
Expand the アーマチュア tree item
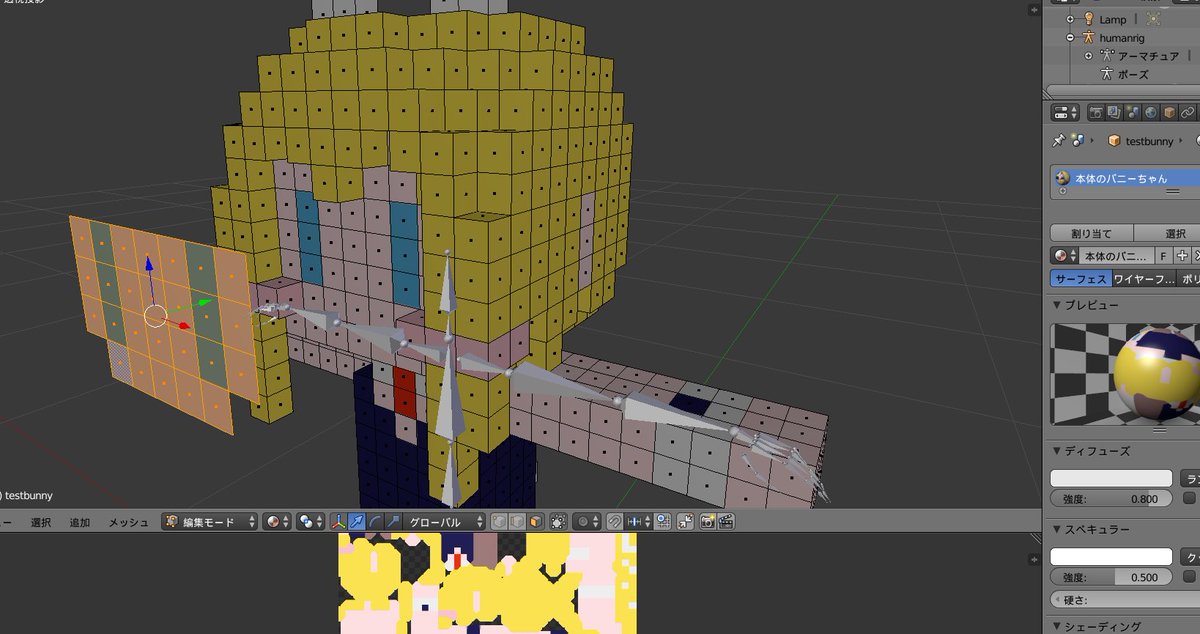tap(1088, 56)
